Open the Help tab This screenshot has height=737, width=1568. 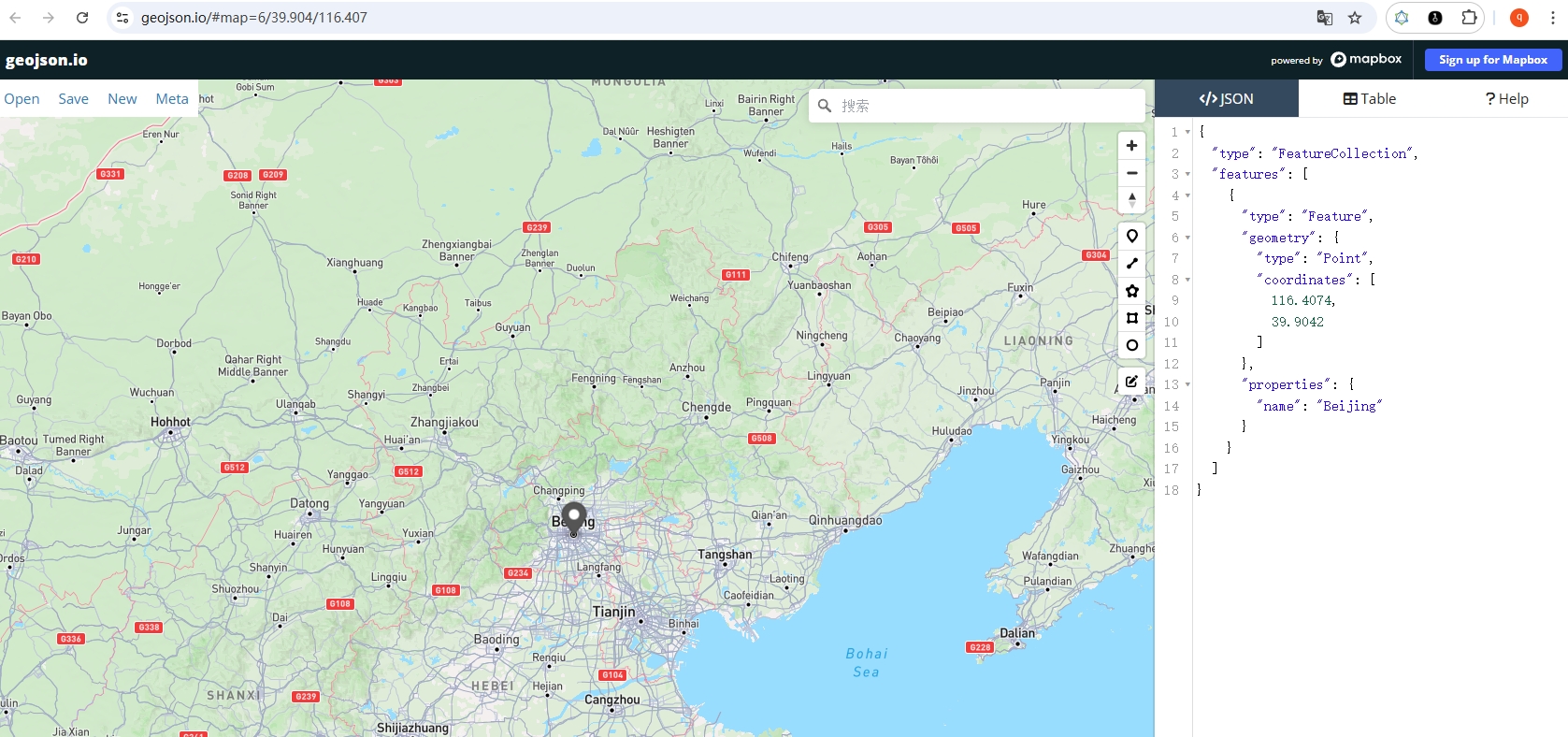coord(1506,98)
